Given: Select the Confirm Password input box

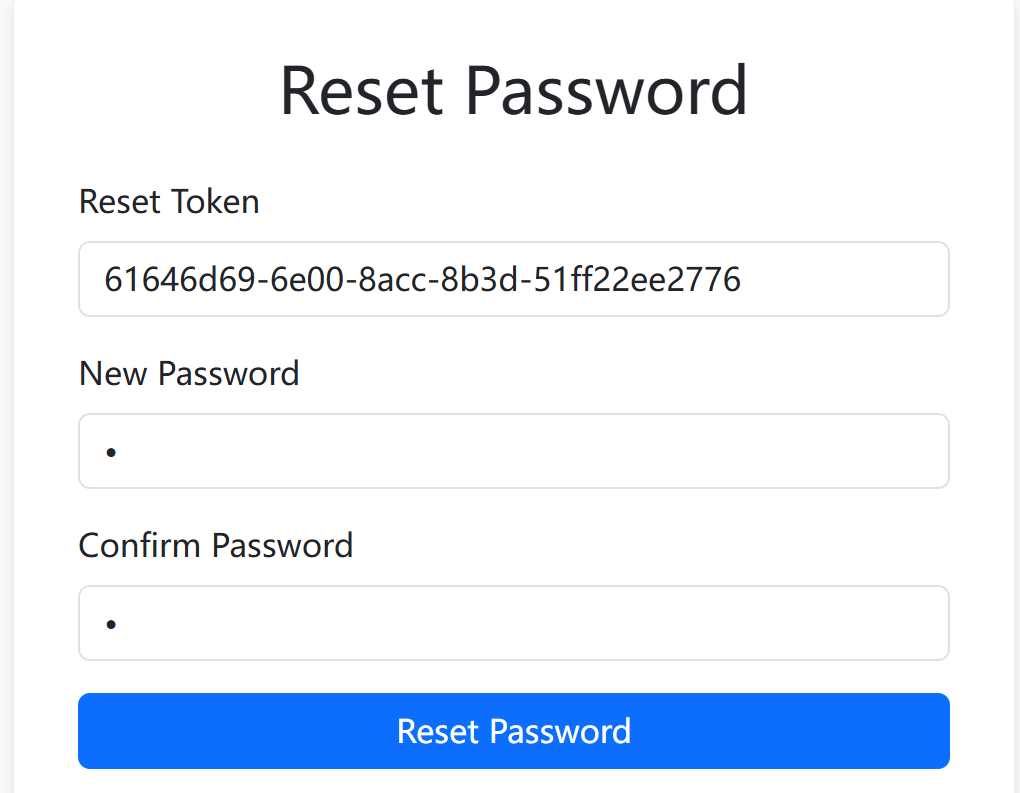Looking at the screenshot, I should (x=513, y=623).
